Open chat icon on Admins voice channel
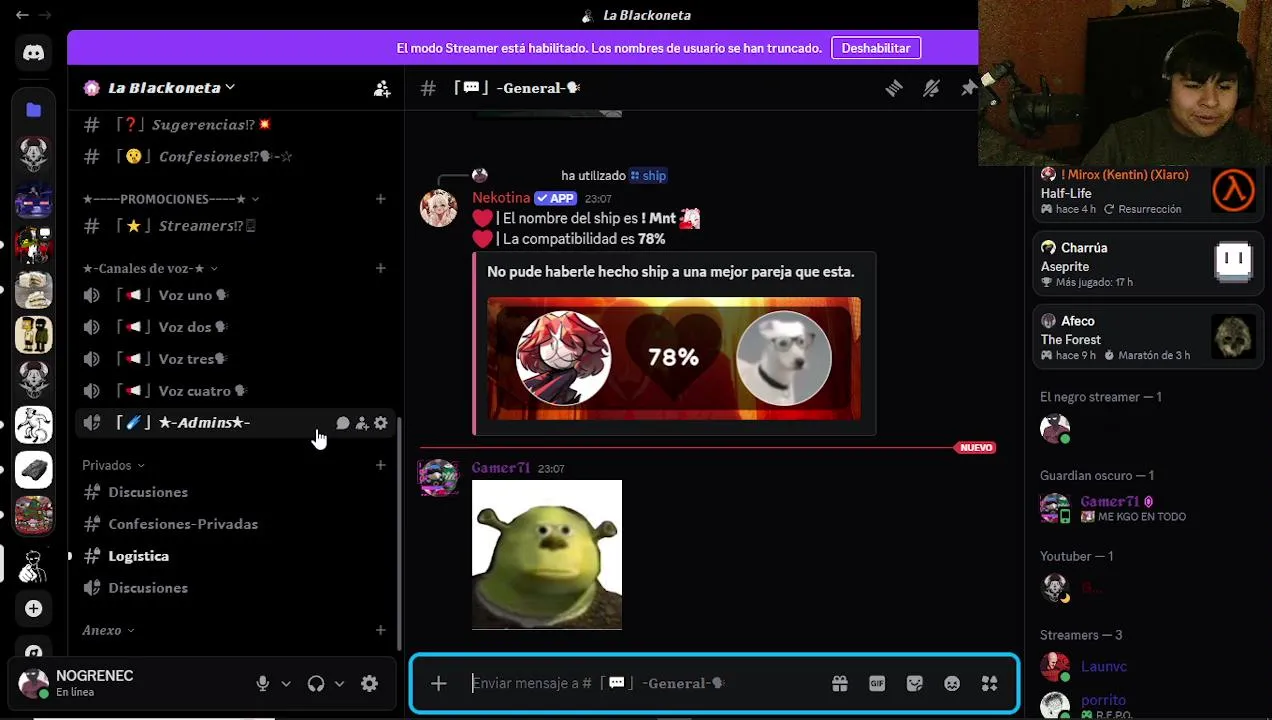Image resolution: width=1272 pixels, height=720 pixels. pos(343,423)
